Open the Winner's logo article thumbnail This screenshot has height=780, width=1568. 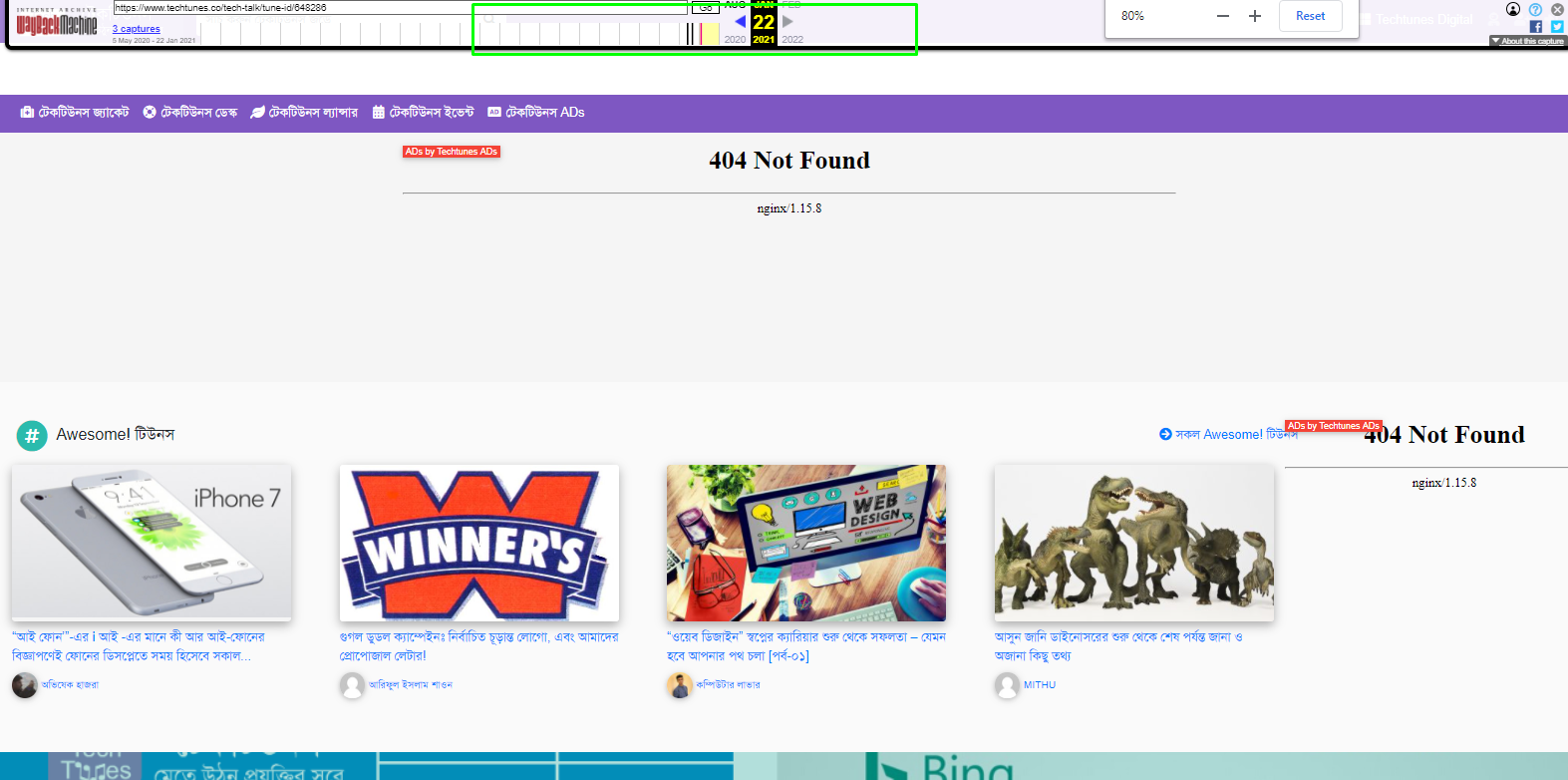[x=479, y=543]
